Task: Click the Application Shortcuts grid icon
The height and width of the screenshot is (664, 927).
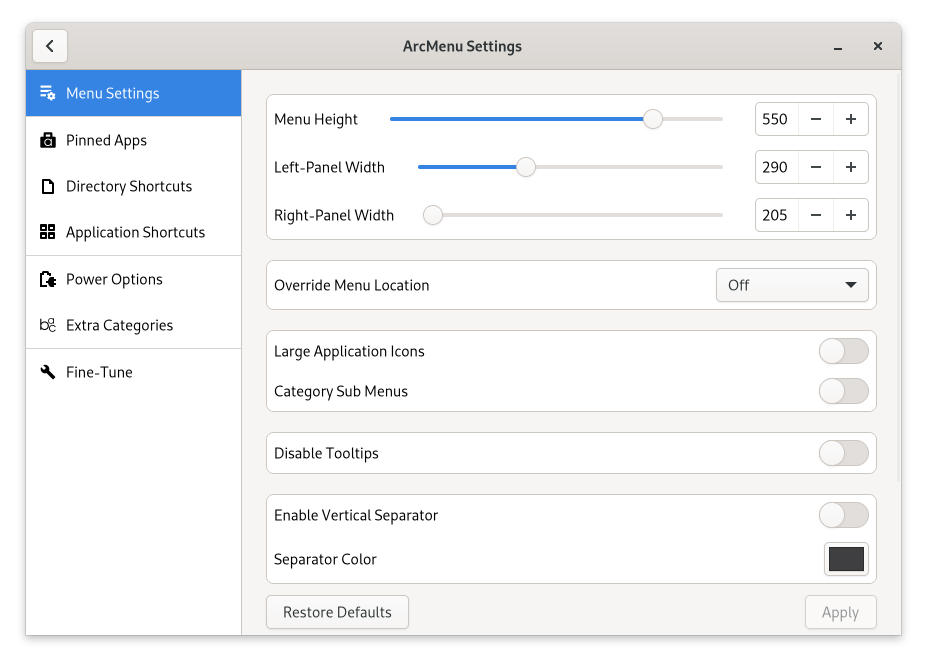Action: click(47, 232)
